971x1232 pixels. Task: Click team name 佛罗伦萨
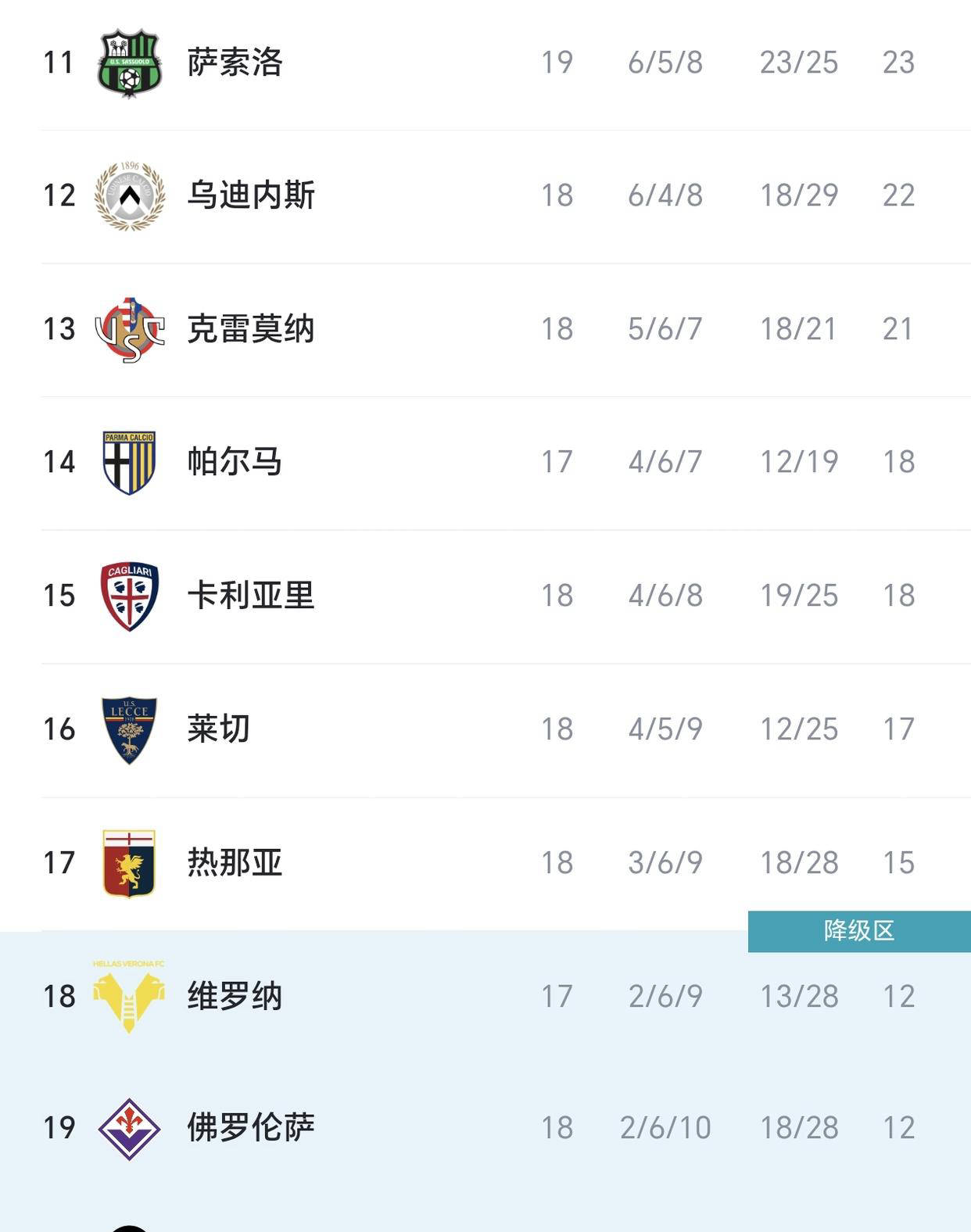click(251, 1128)
